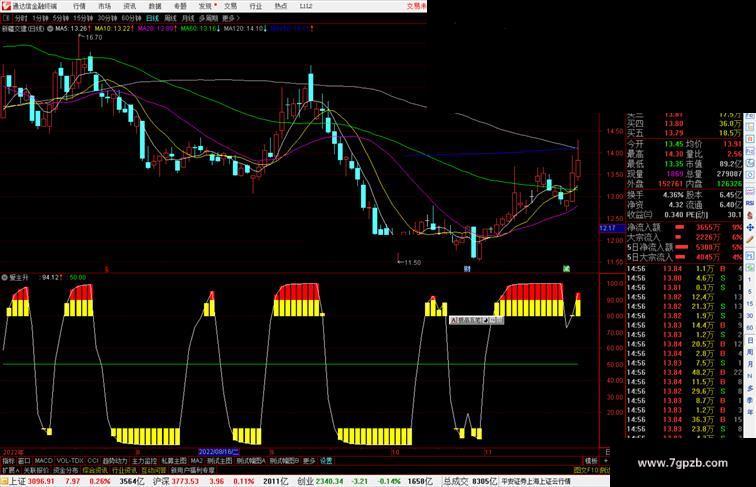This screenshot has width=756, height=487.
Task: Click sidebar 周 period shortcut
Action: click(x=750, y=352)
